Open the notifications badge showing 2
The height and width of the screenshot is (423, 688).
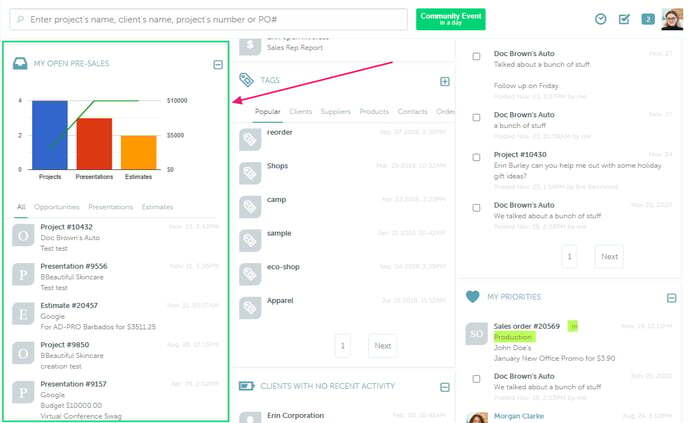point(648,19)
